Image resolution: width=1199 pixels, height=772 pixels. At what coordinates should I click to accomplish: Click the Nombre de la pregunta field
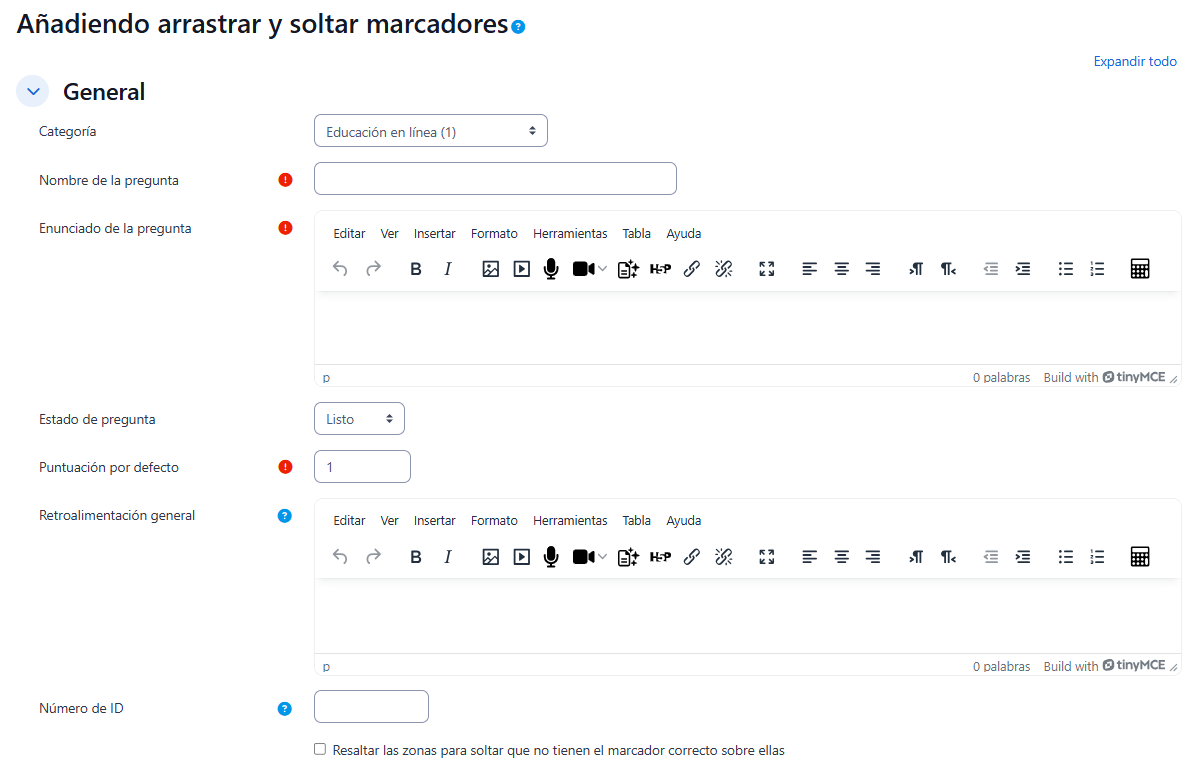coord(495,179)
